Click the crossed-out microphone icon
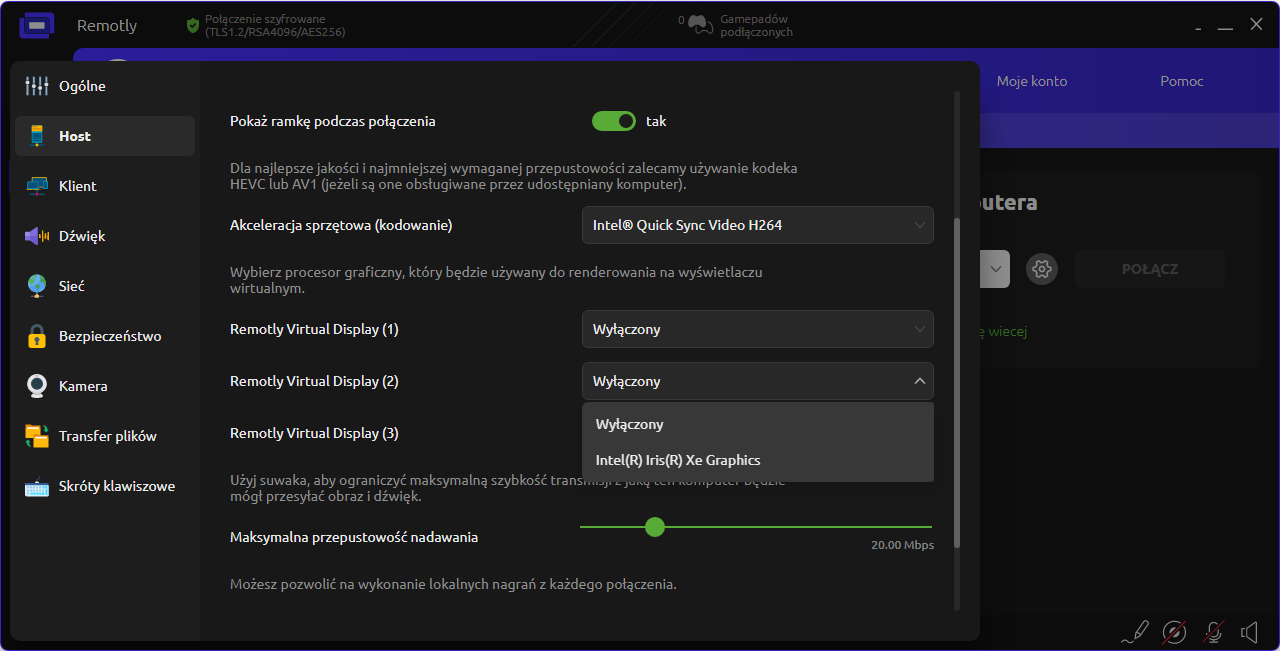The image size is (1280, 651). [1213, 632]
